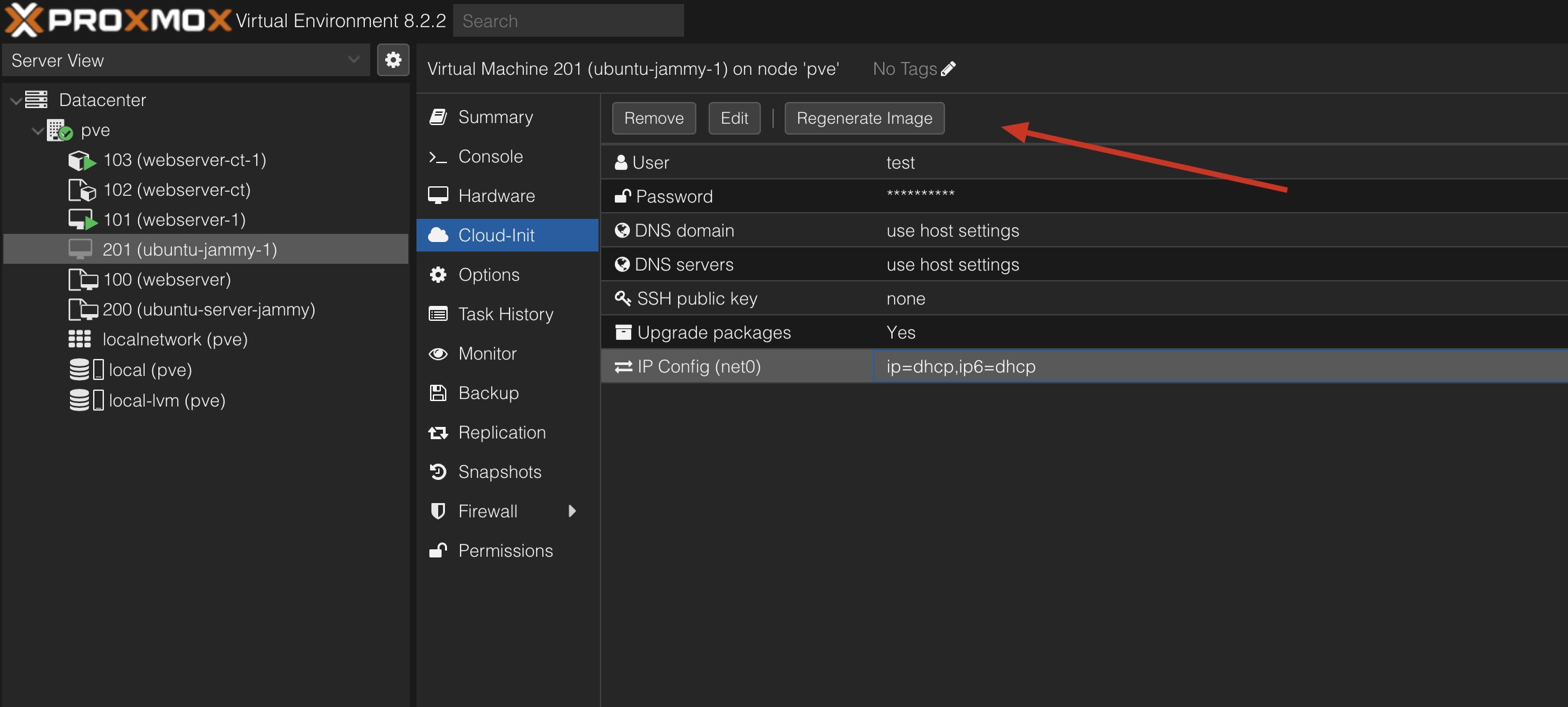Click the pencil icon to edit tags
This screenshot has width=1568, height=707.
pyautogui.click(x=948, y=69)
